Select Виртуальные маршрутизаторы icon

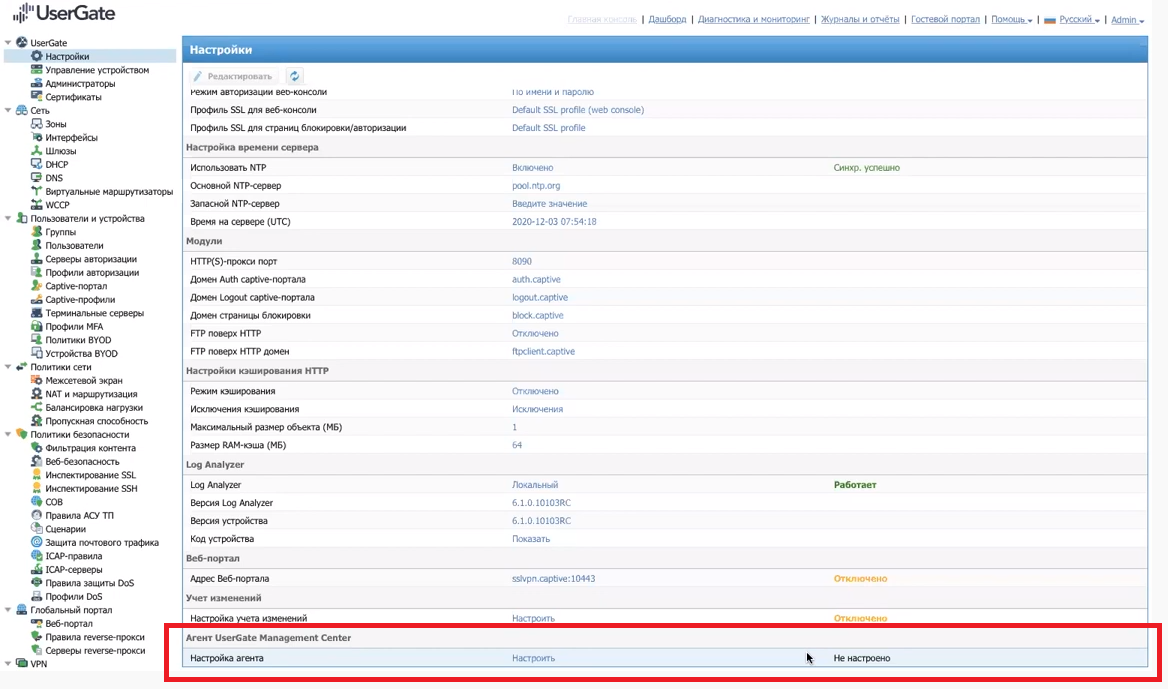36,191
